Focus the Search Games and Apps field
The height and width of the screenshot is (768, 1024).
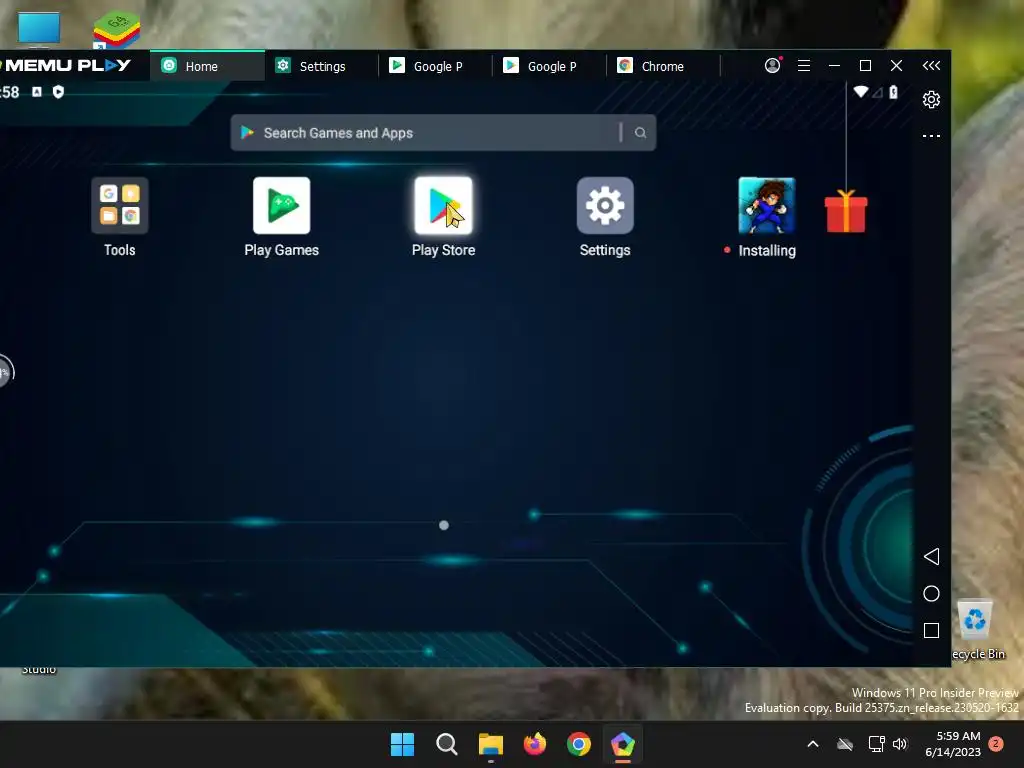[x=443, y=133]
